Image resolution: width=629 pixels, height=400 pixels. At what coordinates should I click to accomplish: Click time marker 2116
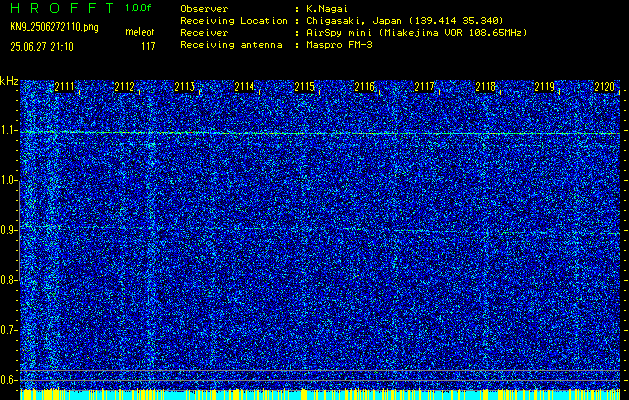pos(365,87)
